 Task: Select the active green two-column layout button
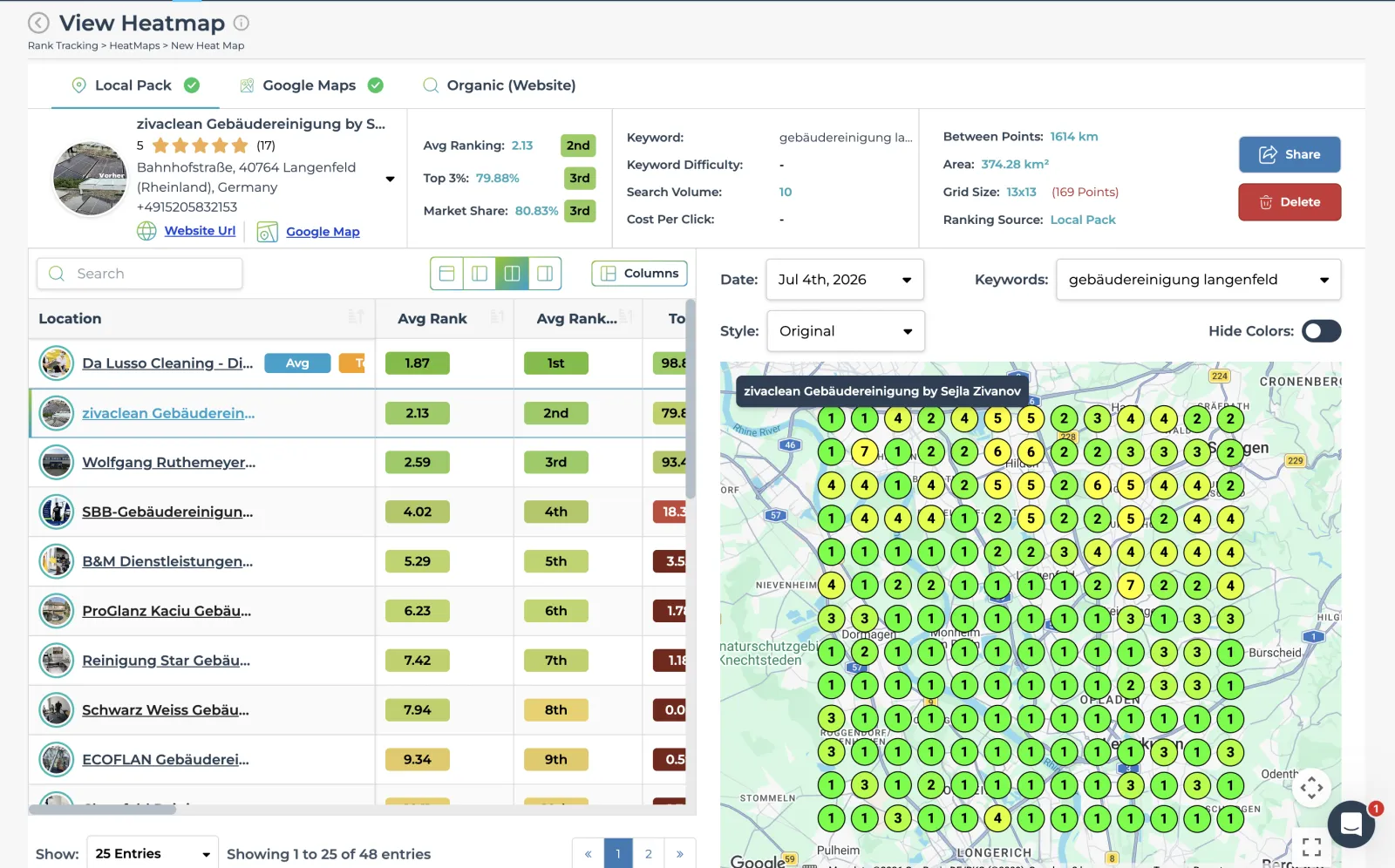click(x=512, y=274)
